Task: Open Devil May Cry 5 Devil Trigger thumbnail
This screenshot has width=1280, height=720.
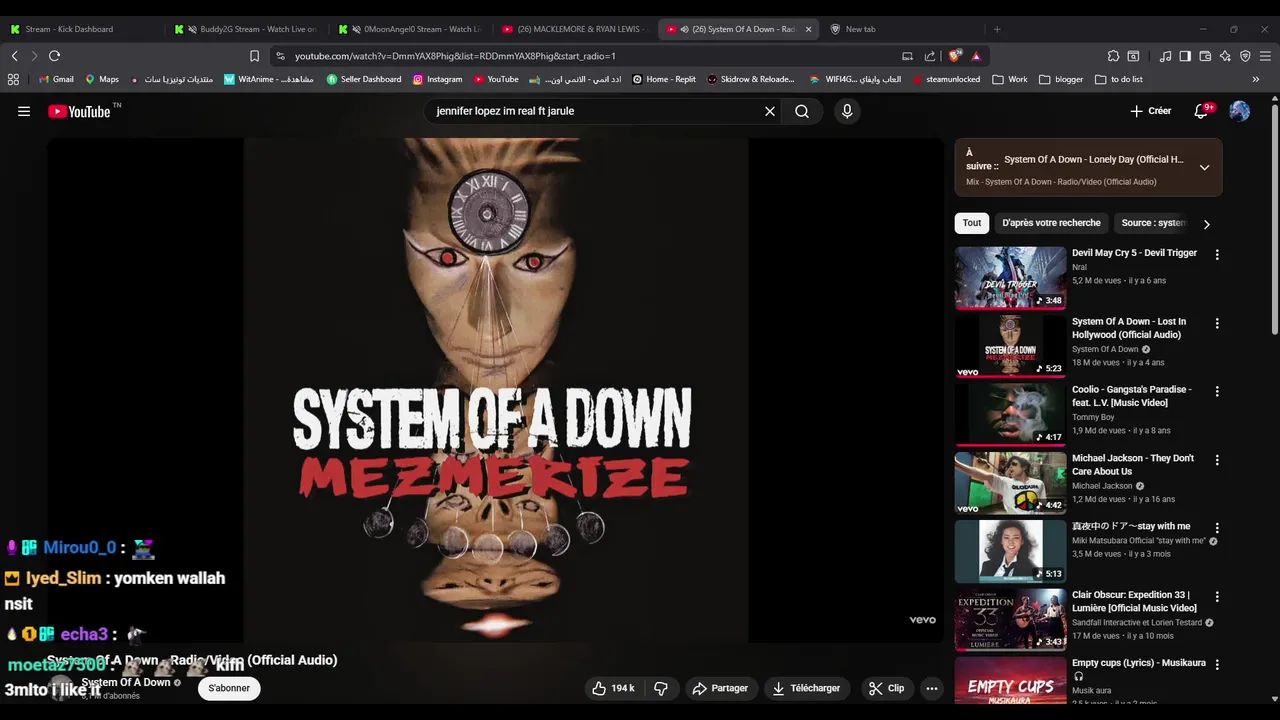Action: [1010, 278]
